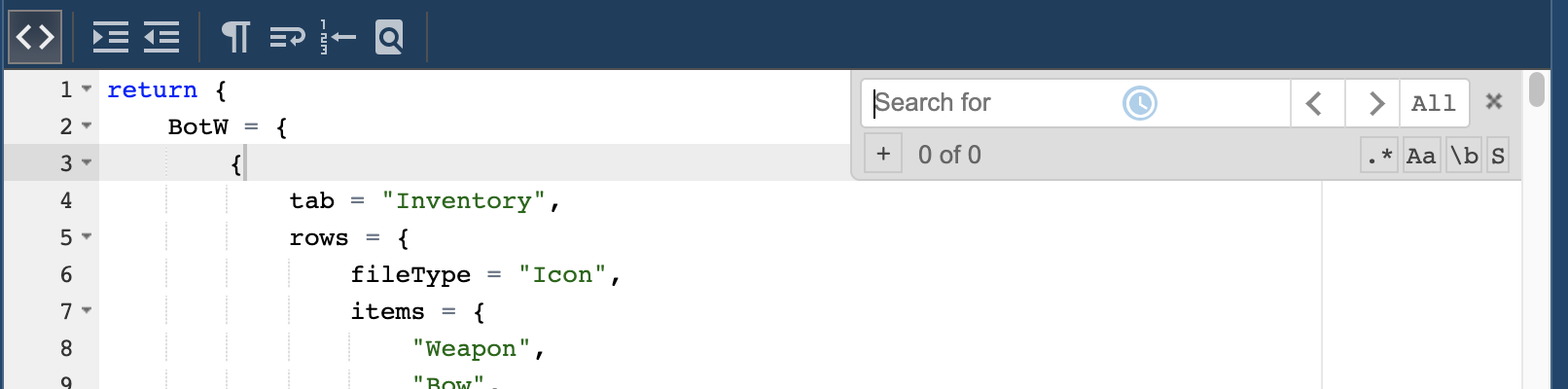Click the indent toolbar icon
1568x389 pixels.
click(x=110, y=38)
